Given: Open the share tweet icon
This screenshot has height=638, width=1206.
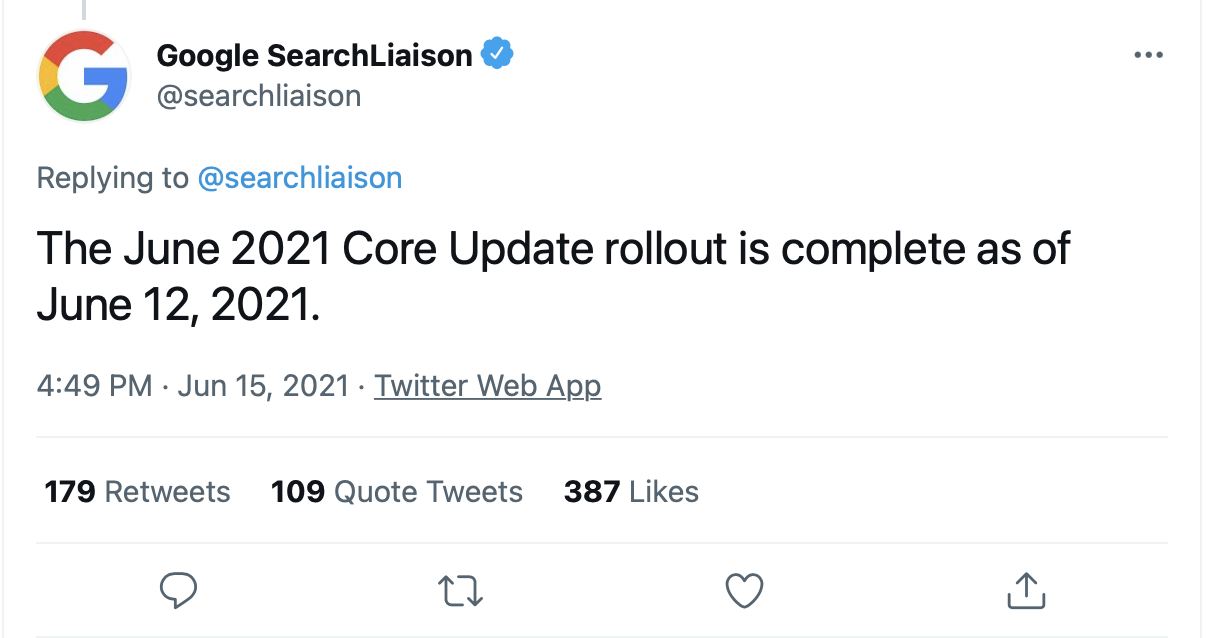Looking at the screenshot, I should [x=1025, y=590].
